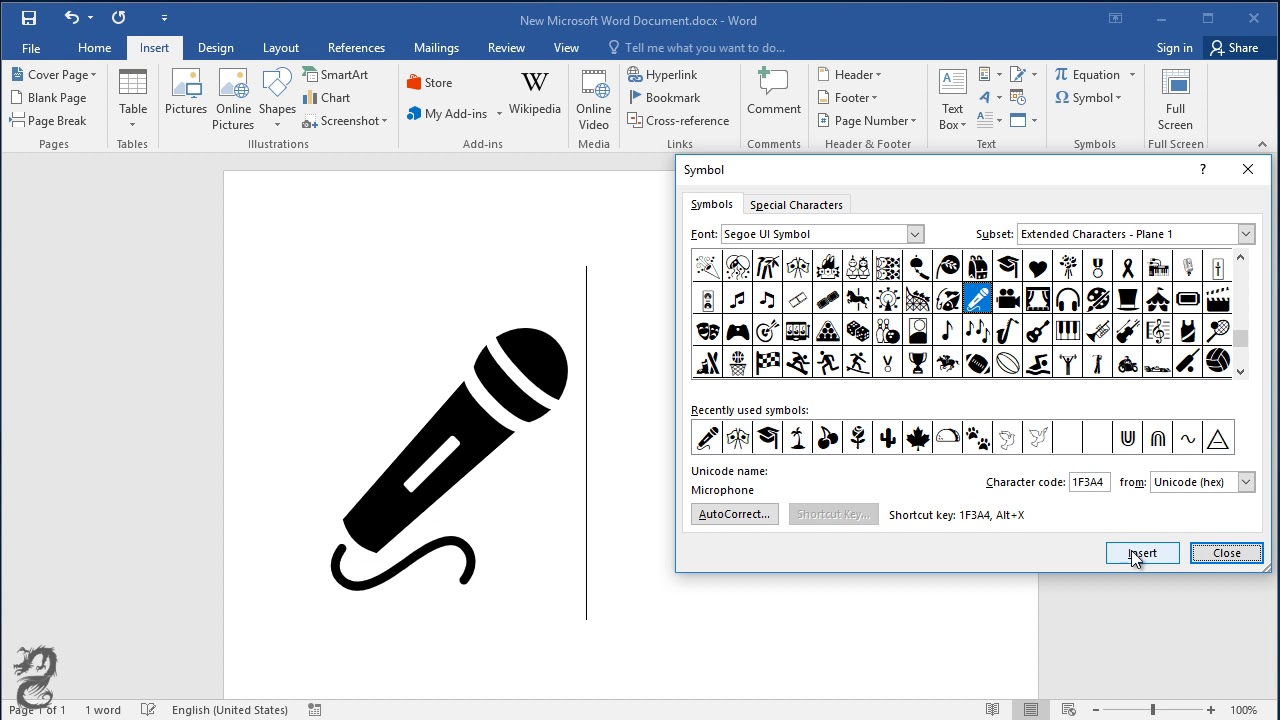This screenshot has width=1280, height=720.
Task: Choose the saxophone symbol
Action: [x=1008, y=331]
